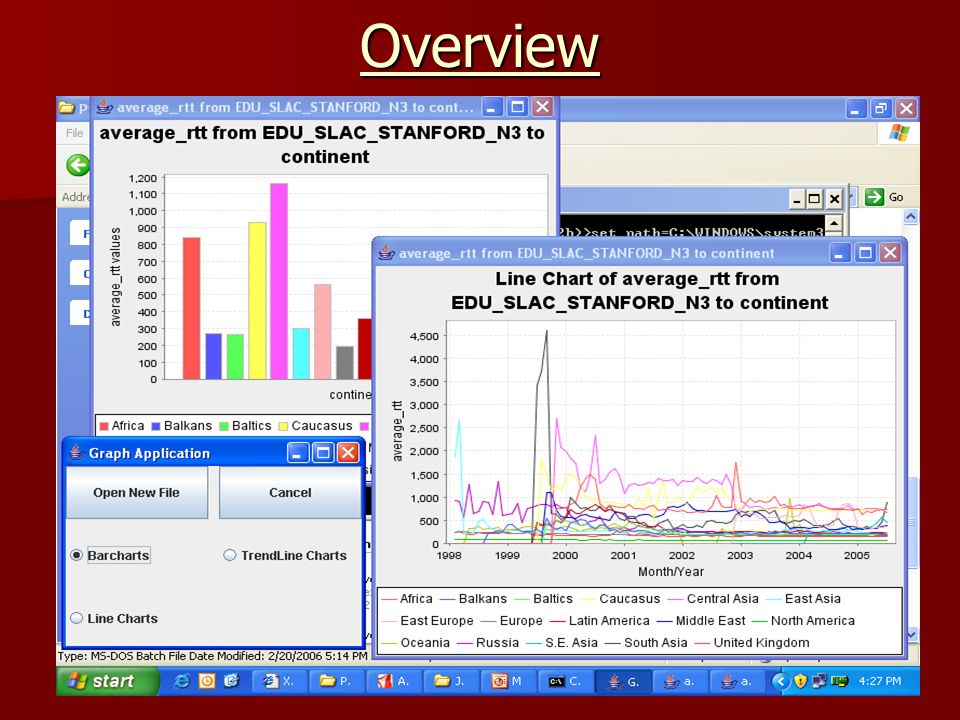Click the folder icon in the Explorer title bar
The height and width of the screenshot is (720, 960).
66,108
